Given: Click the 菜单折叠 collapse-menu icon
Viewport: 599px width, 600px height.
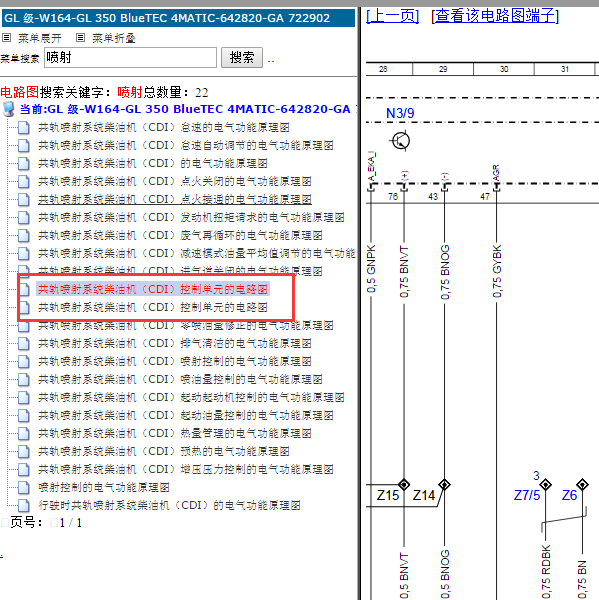Looking at the screenshot, I should (x=80, y=38).
